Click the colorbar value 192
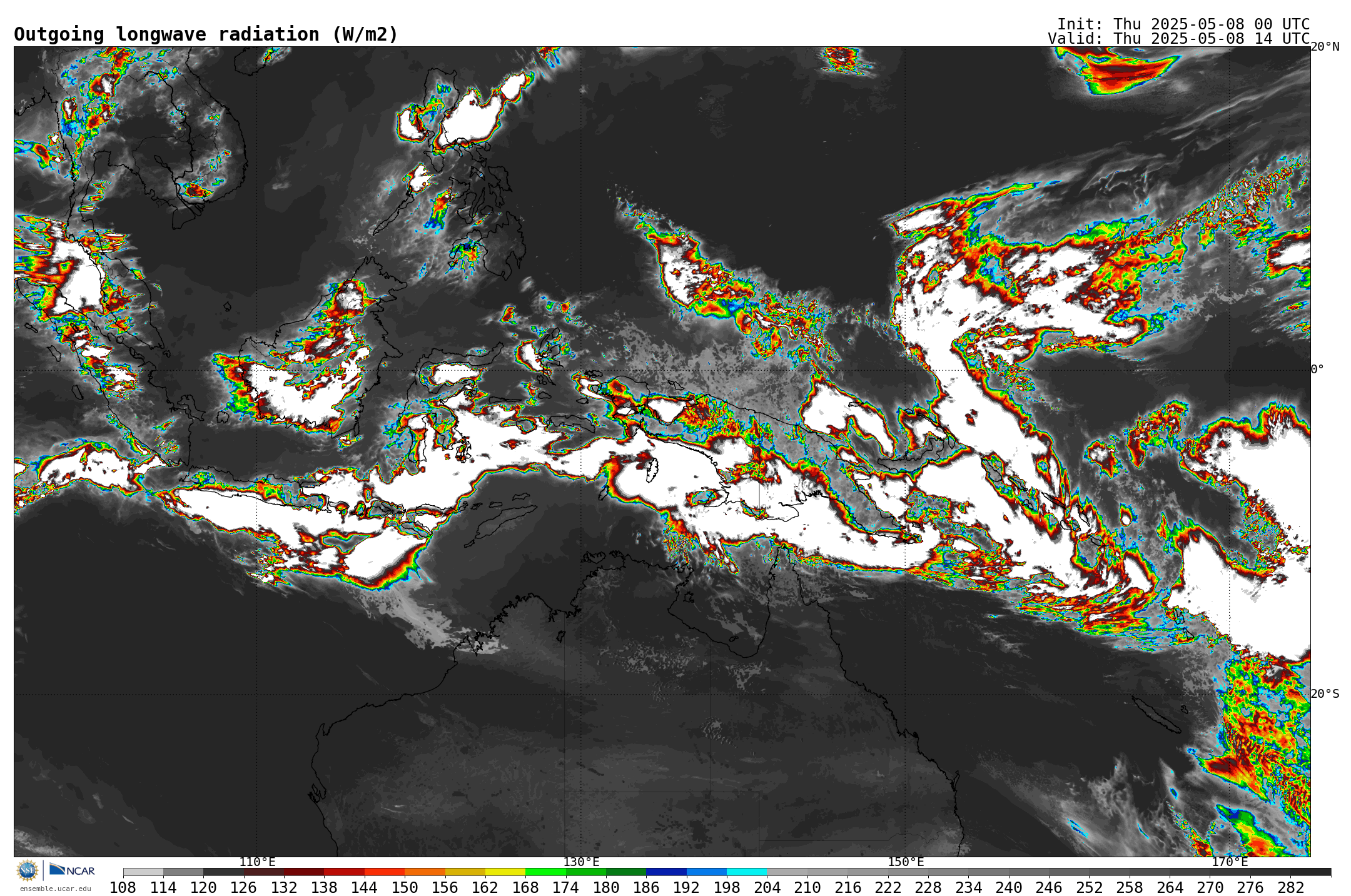 (x=687, y=888)
